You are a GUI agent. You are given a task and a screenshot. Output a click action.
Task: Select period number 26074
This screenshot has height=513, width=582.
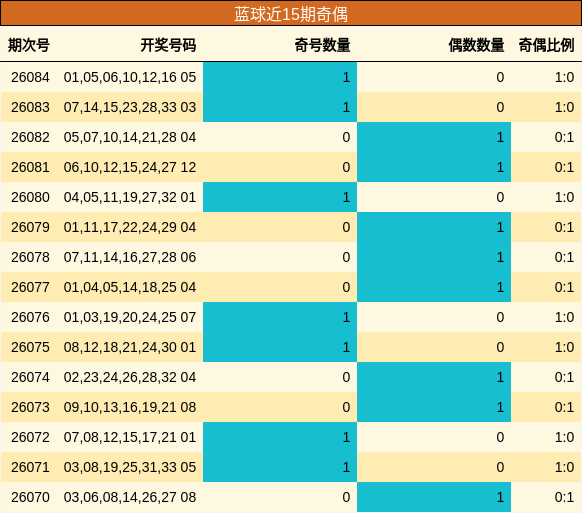point(30,377)
